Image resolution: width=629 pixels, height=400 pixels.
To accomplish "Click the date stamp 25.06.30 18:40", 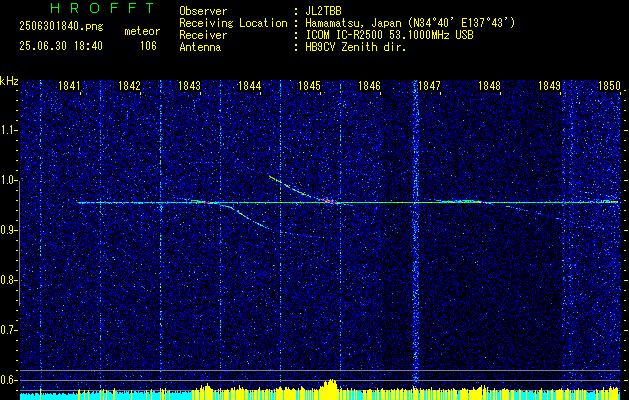I will [61, 46].
